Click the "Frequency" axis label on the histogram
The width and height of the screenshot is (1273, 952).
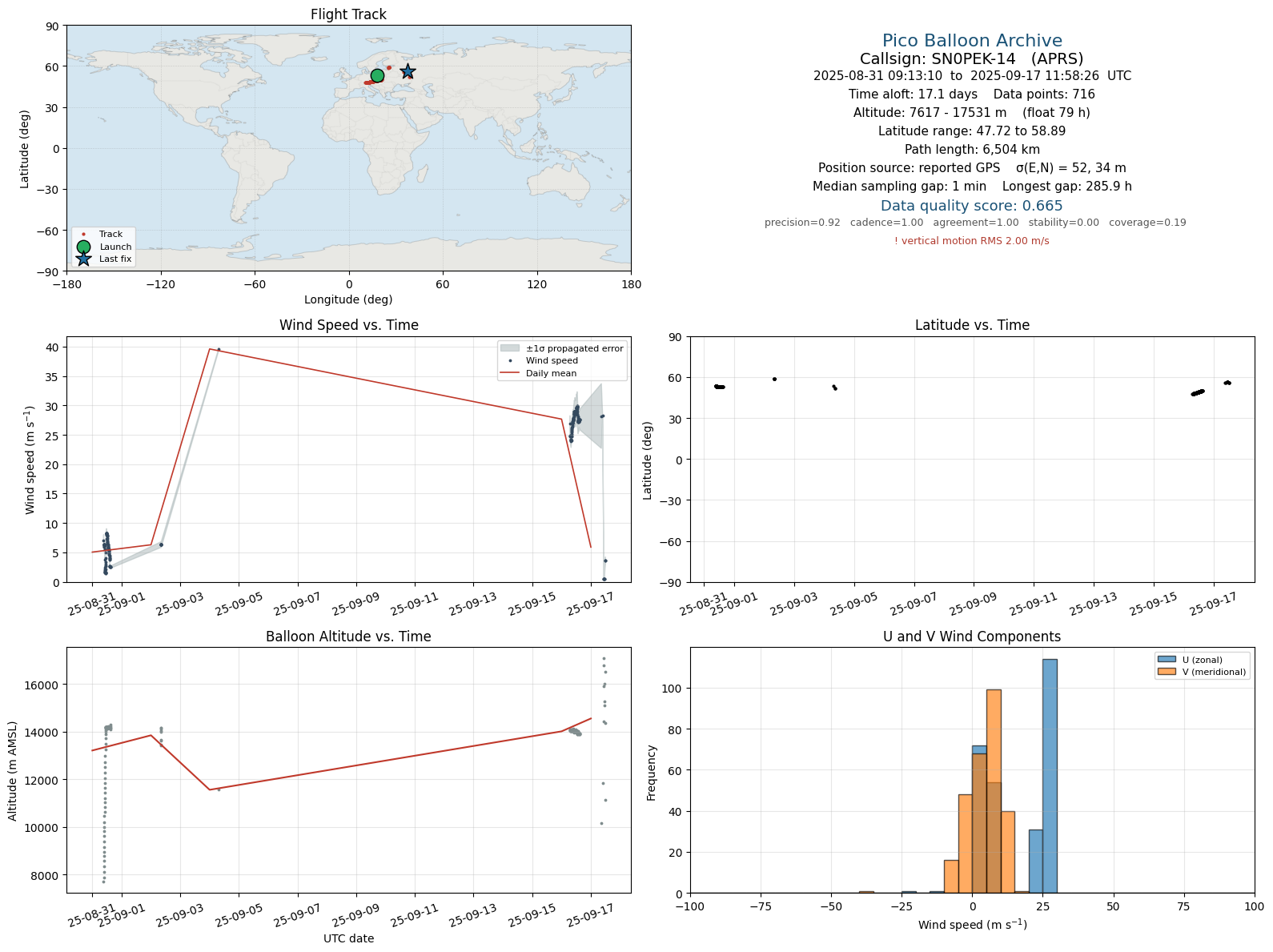click(x=651, y=773)
